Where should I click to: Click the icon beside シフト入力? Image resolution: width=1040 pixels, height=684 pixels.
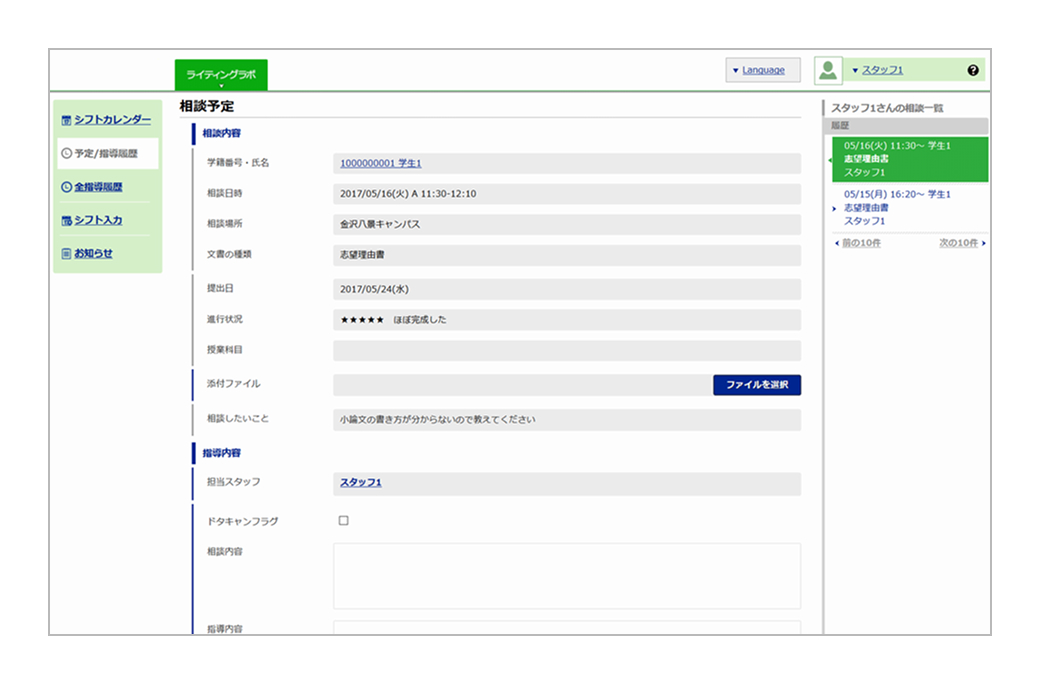pyautogui.click(x=66, y=221)
